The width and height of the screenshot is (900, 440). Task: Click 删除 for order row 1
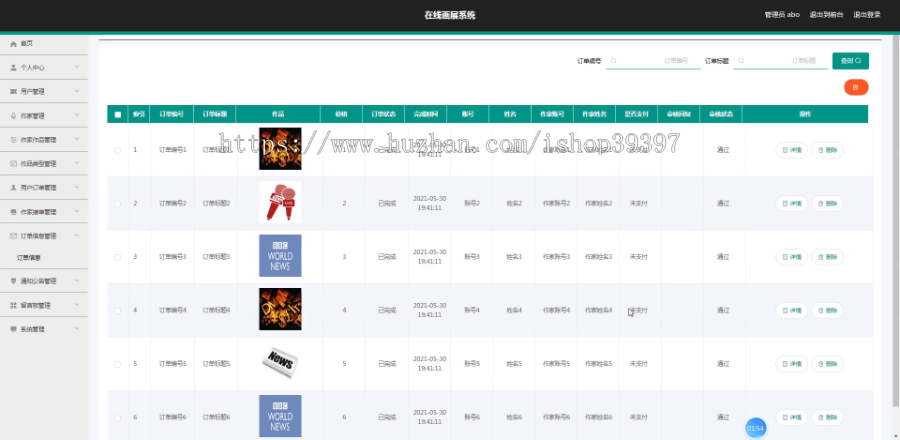point(827,150)
